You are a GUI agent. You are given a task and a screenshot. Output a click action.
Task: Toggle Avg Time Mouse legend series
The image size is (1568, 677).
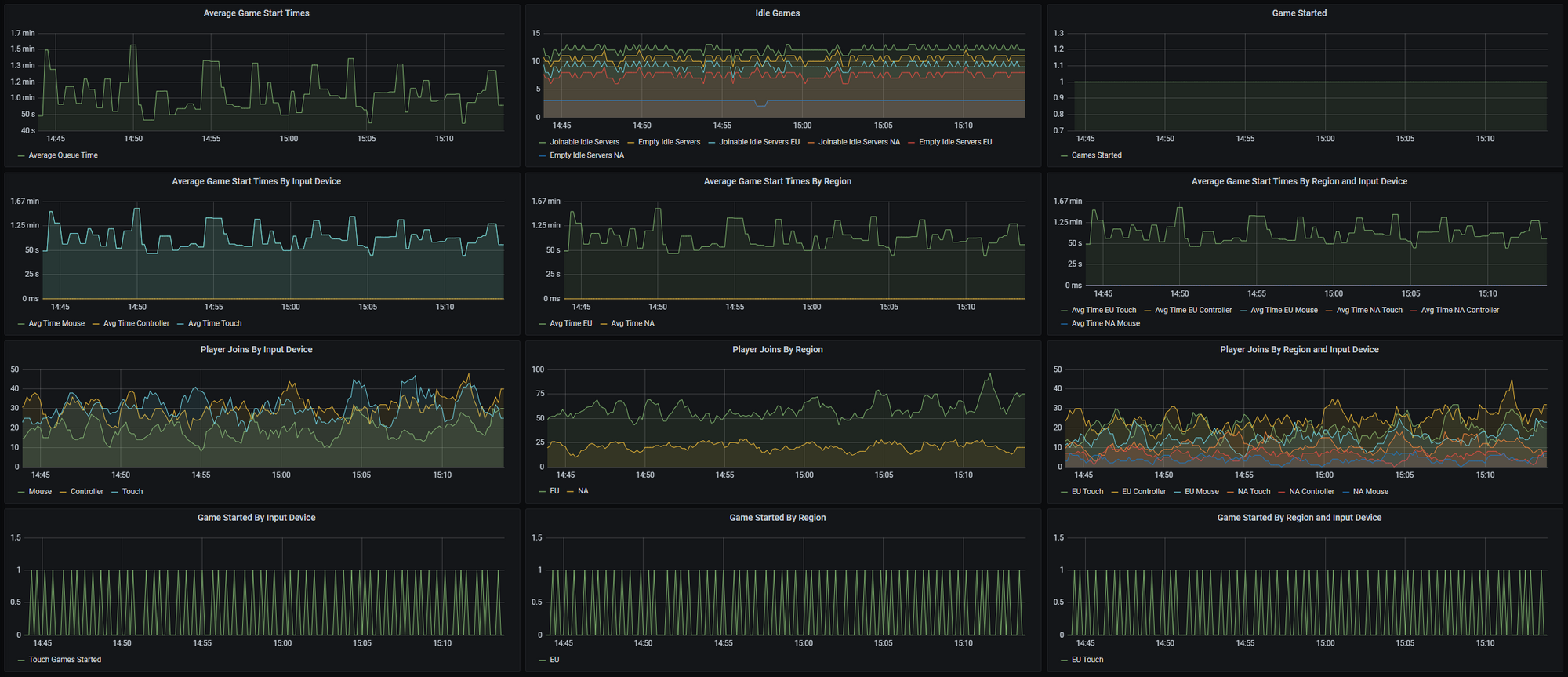[56, 323]
